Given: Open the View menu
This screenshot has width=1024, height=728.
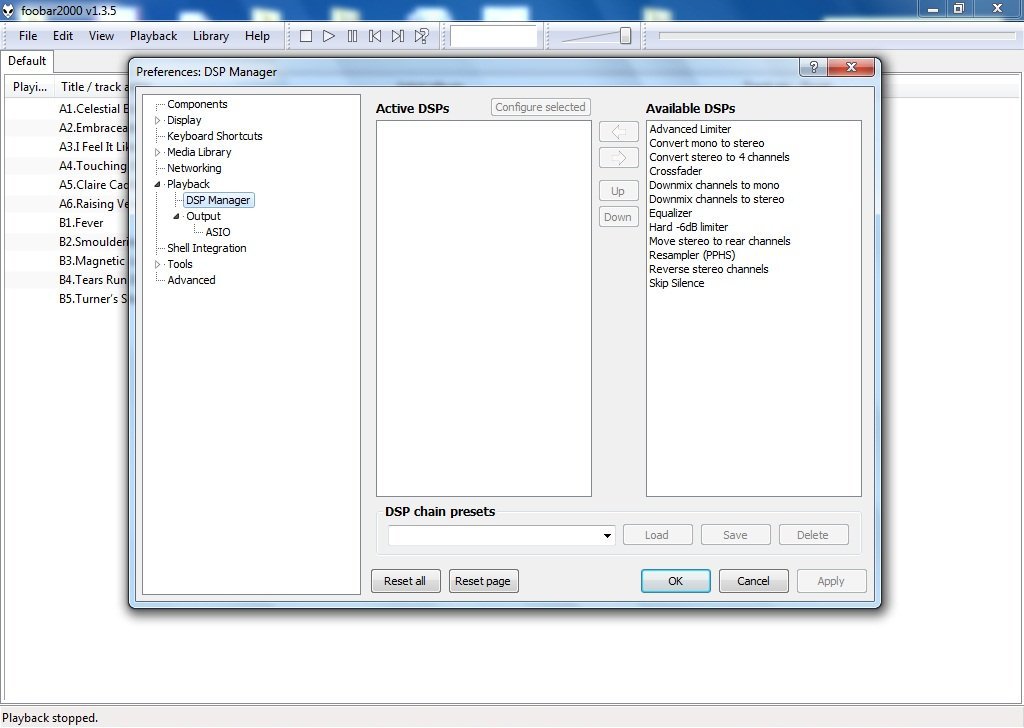Looking at the screenshot, I should coord(101,36).
